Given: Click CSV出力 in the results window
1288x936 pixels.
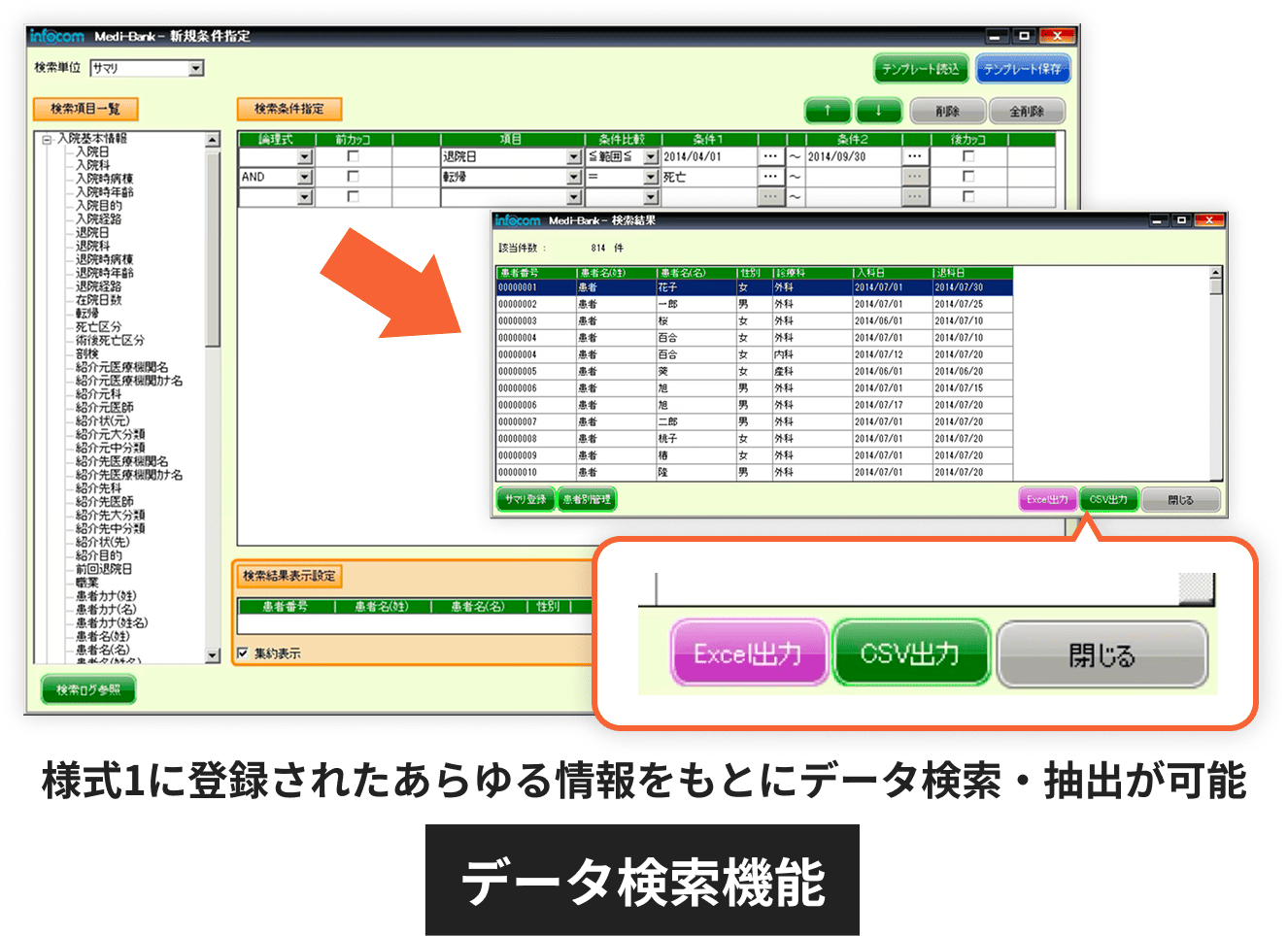Looking at the screenshot, I should tap(1109, 499).
